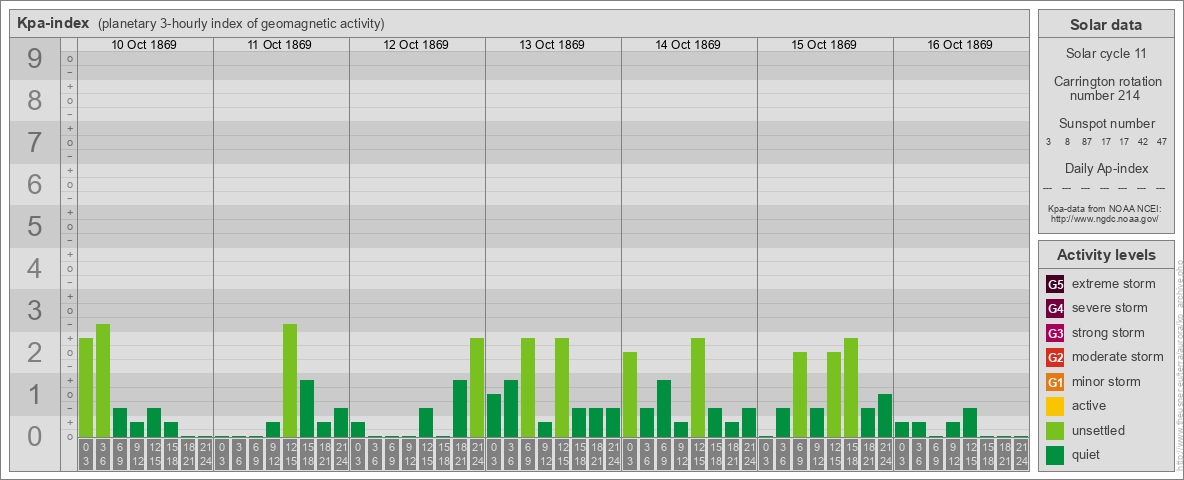Click the Kp scale number 9

(35, 58)
